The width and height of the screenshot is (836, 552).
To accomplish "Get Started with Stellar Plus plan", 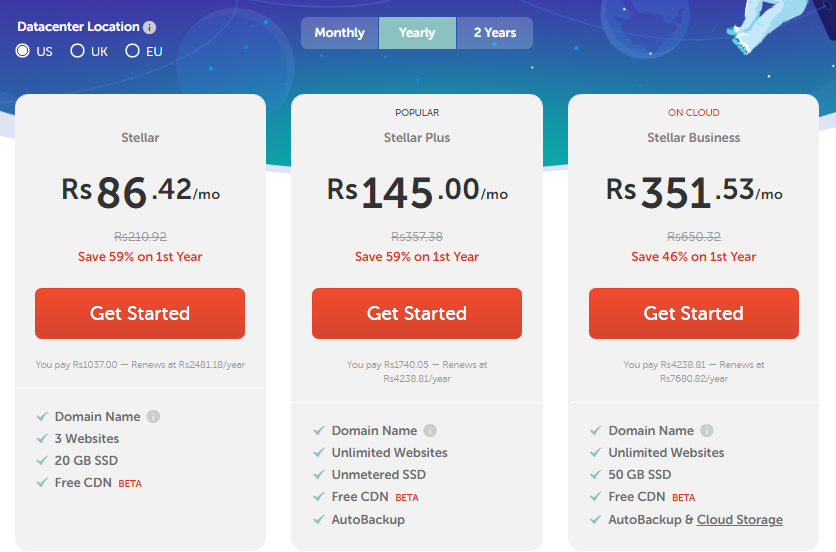I will coord(417,313).
